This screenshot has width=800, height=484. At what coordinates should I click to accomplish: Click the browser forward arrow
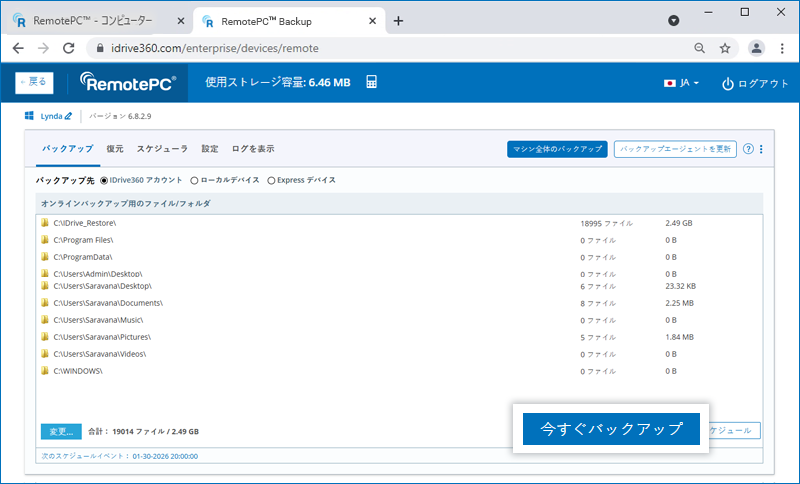tap(44, 48)
